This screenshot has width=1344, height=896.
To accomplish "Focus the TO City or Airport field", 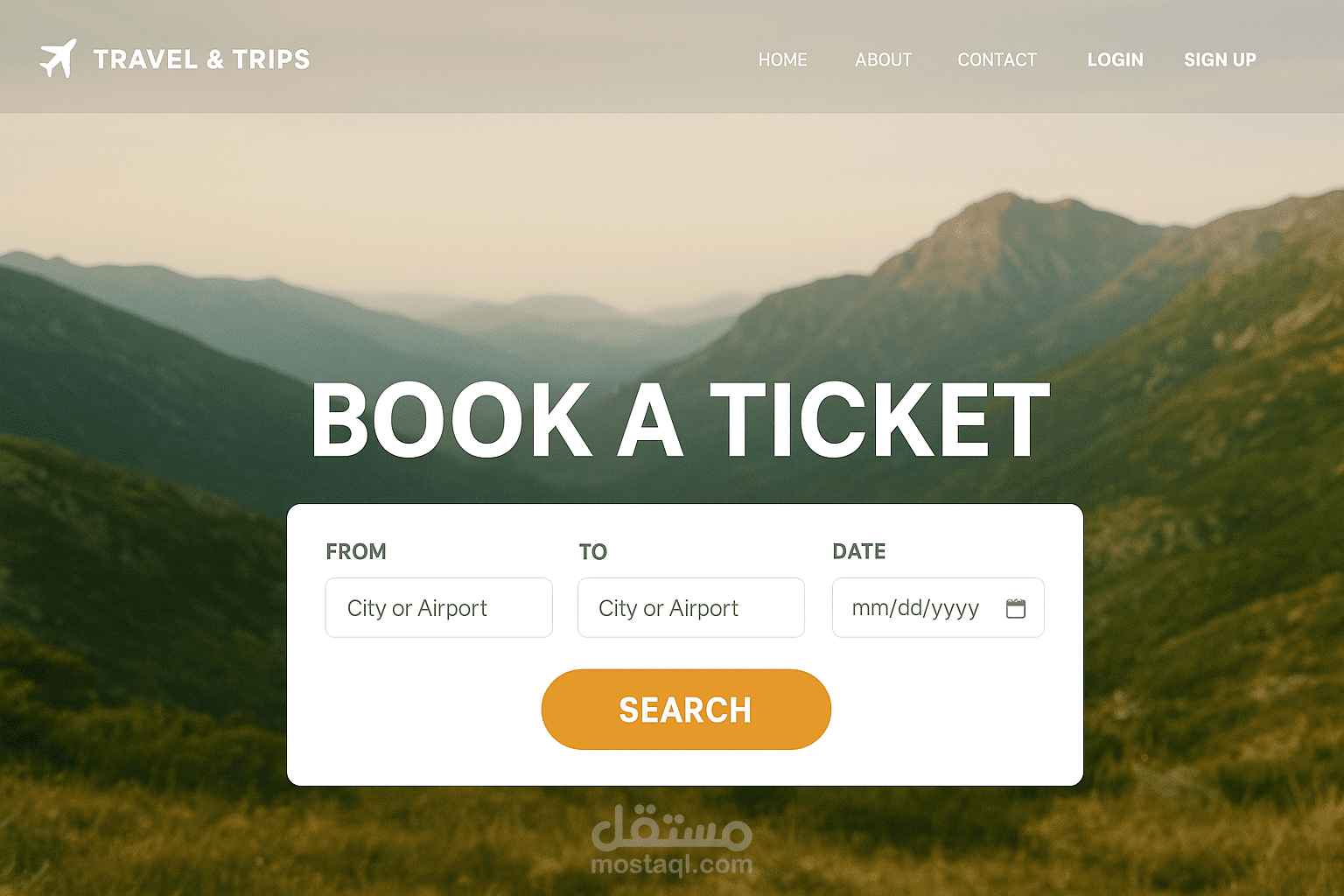I will [690, 607].
